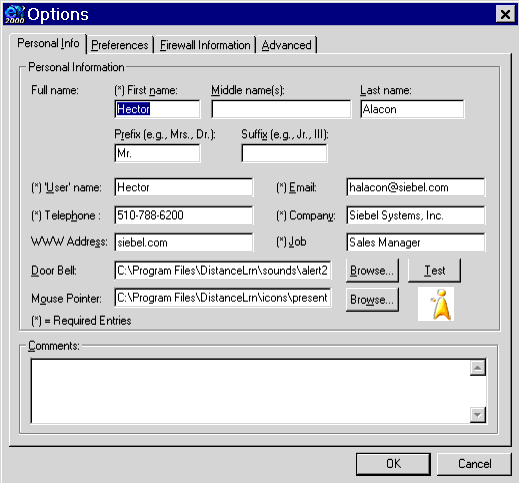Click the Email field with halacon@siebel.com
The height and width of the screenshot is (483, 519).
(x=416, y=187)
